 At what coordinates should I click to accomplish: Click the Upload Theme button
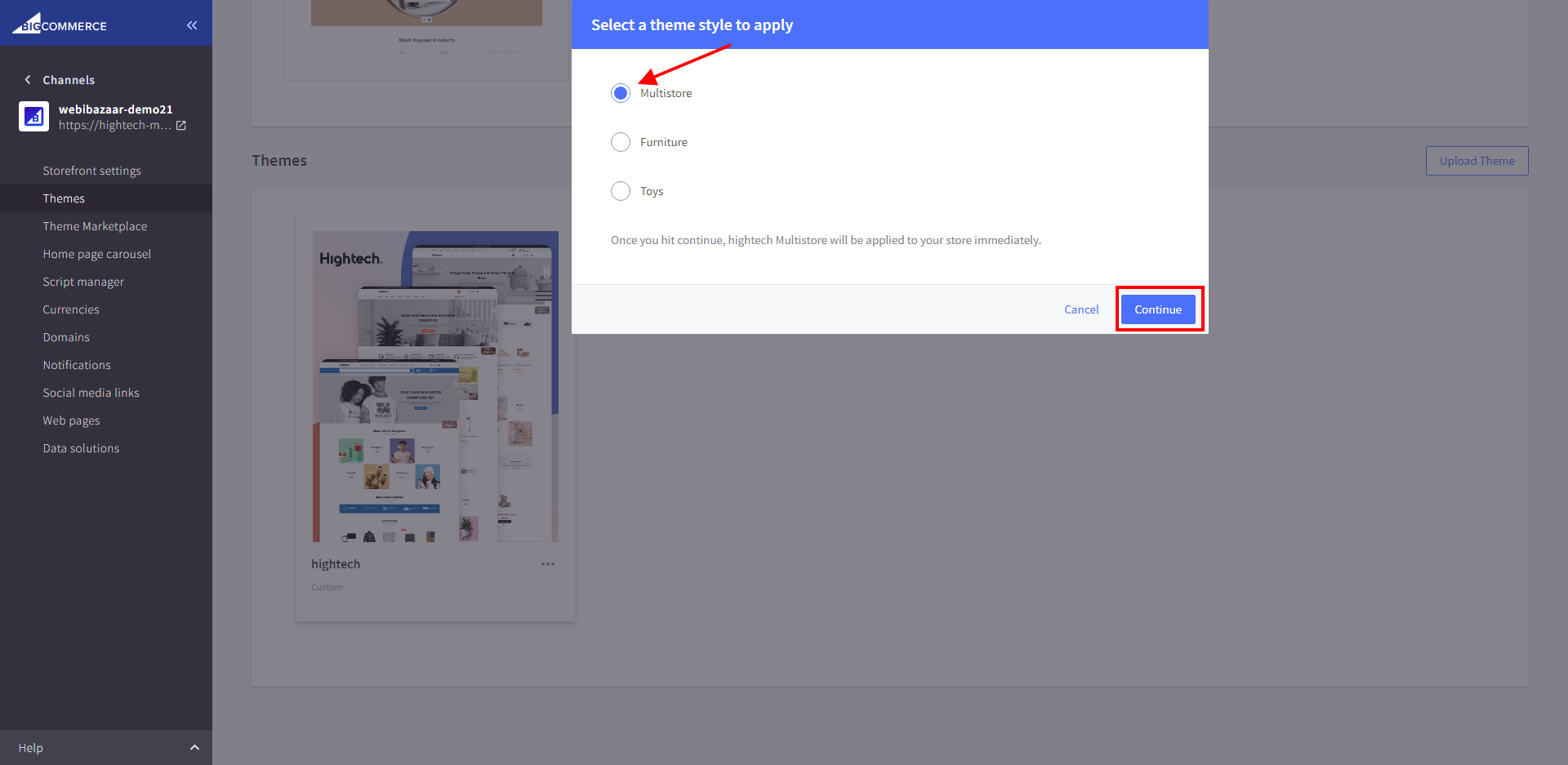1477,161
